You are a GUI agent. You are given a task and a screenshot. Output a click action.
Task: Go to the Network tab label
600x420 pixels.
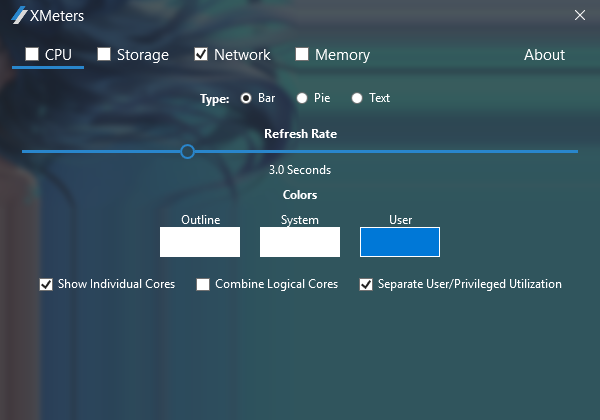(242, 55)
